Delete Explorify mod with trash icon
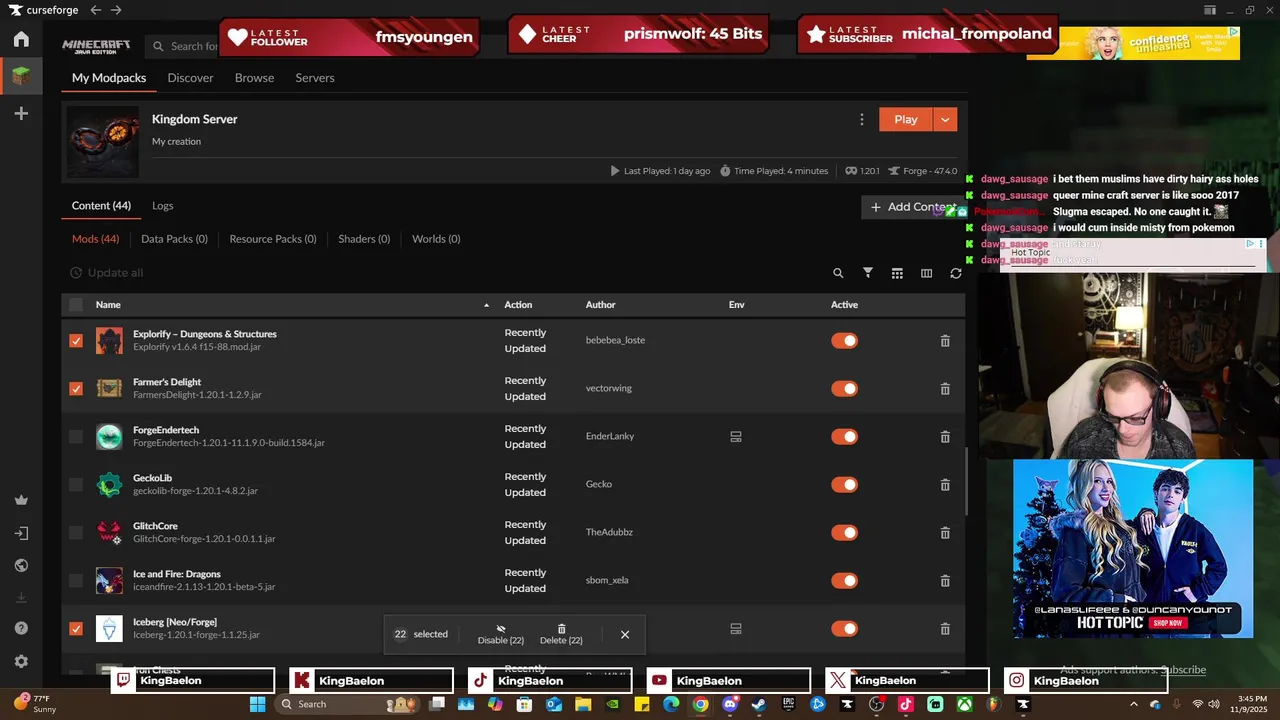 (x=945, y=341)
